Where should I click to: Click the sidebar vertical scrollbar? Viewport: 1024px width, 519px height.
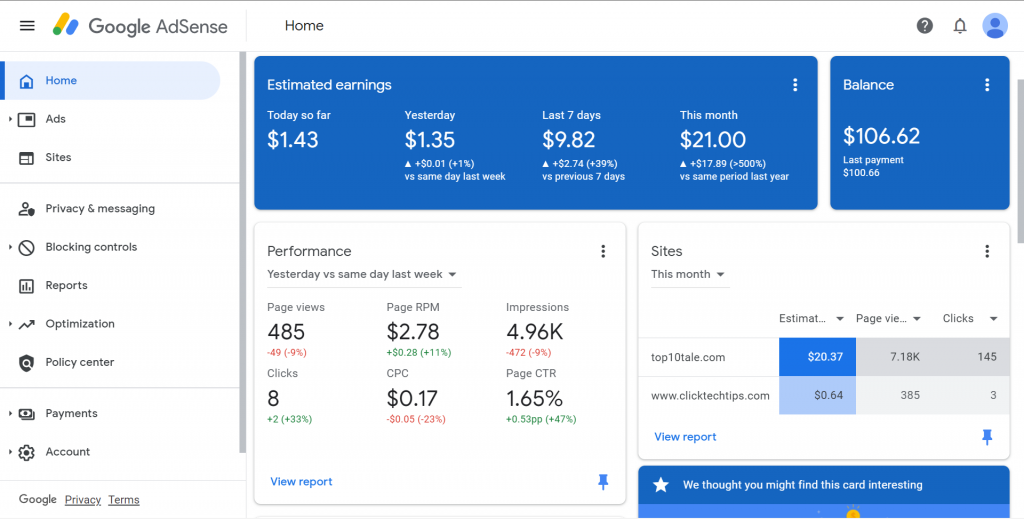(x=242, y=250)
